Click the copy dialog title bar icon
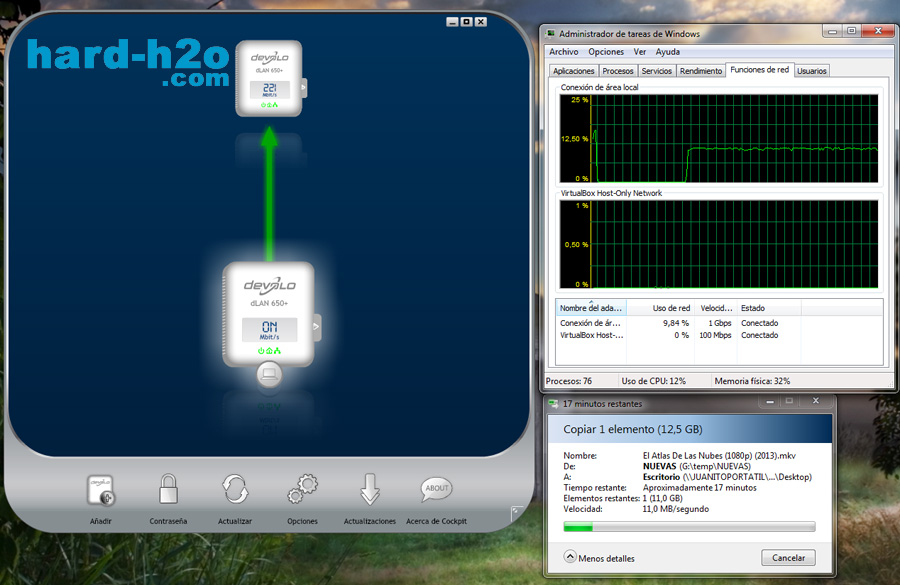 point(553,404)
